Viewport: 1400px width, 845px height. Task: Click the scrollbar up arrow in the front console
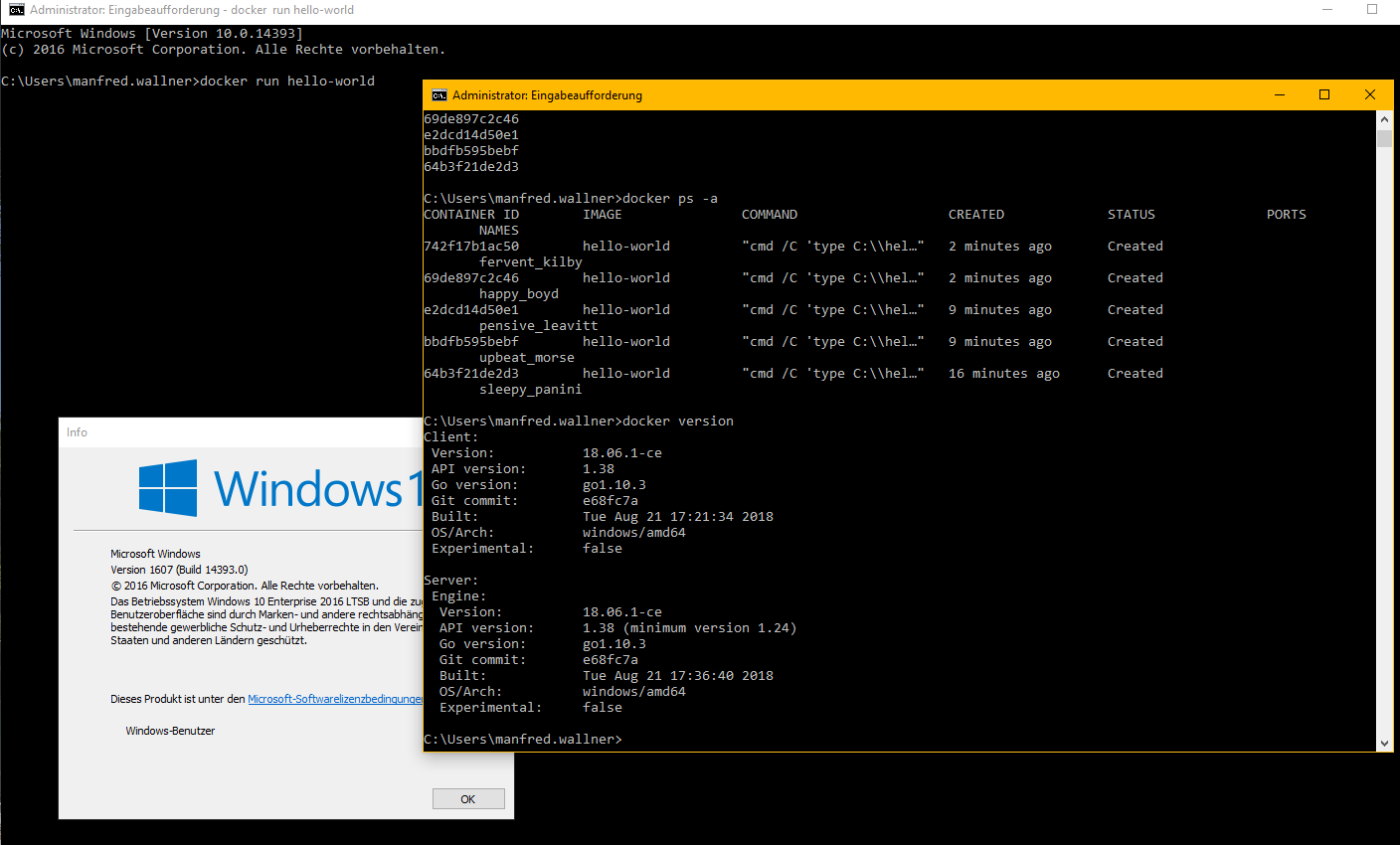[x=1384, y=118]
